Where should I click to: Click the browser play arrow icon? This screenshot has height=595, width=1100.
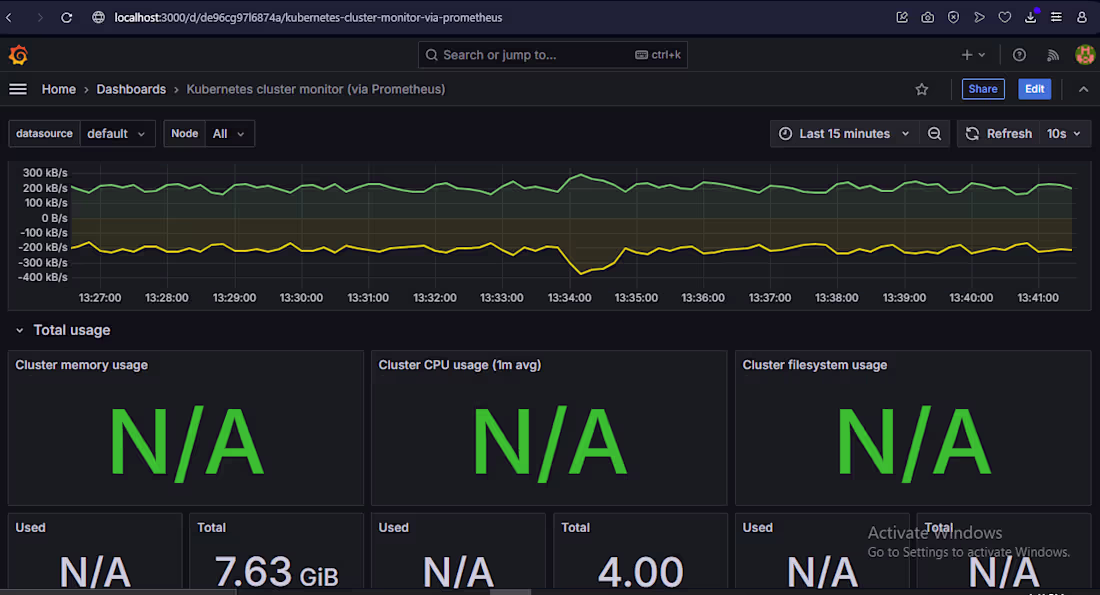(x=979, y=18)
